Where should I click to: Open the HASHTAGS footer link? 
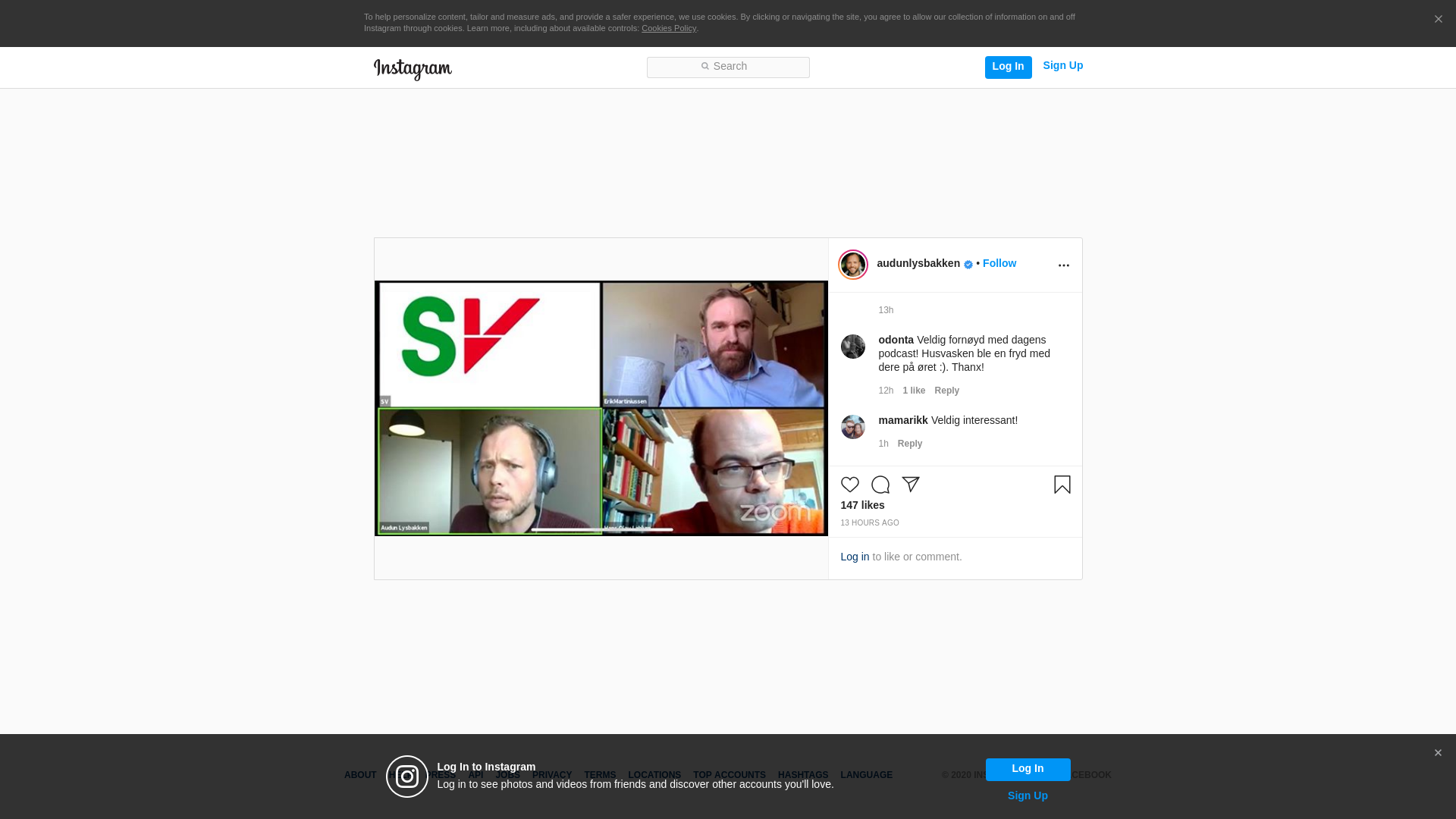point(803,776)
